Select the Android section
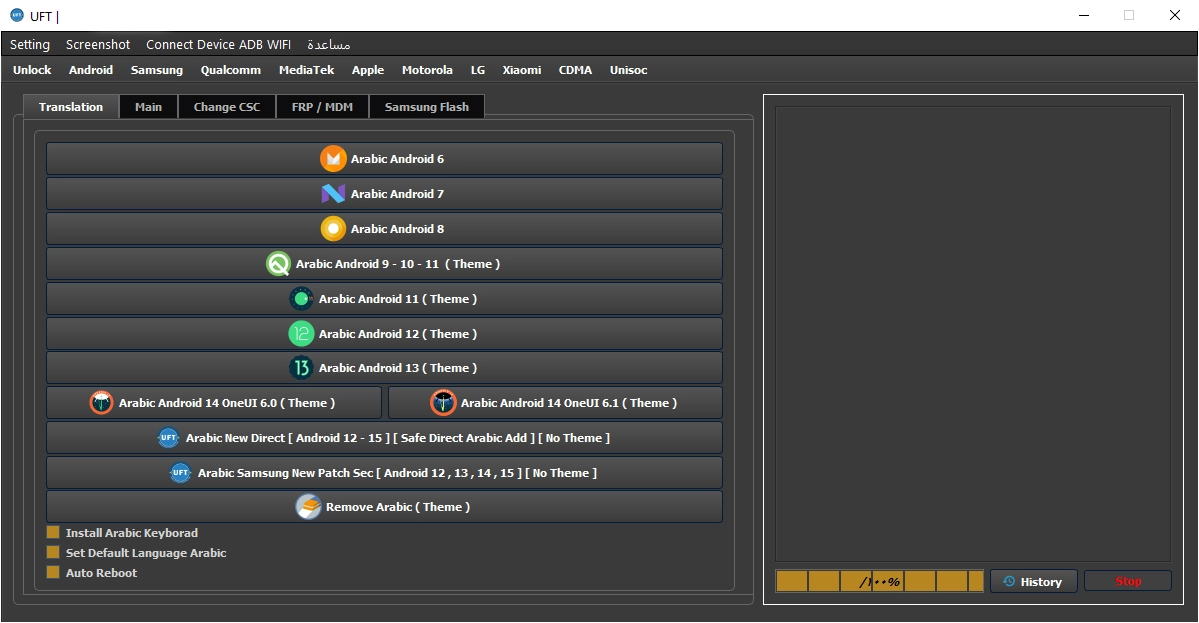Viewport: 1199px width, 623px height. pos(91,70)
